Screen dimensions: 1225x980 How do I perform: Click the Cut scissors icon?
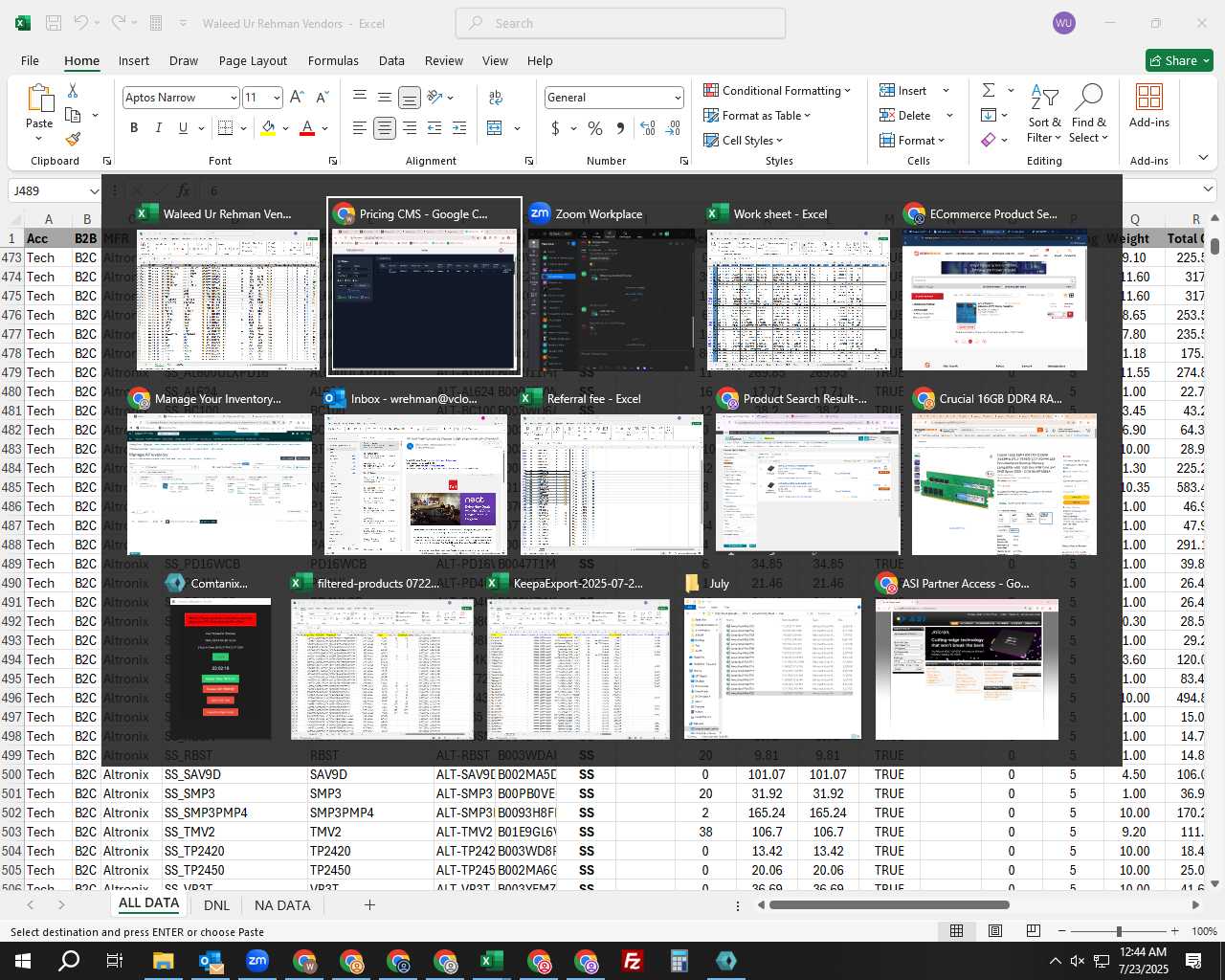pos(73,90)
